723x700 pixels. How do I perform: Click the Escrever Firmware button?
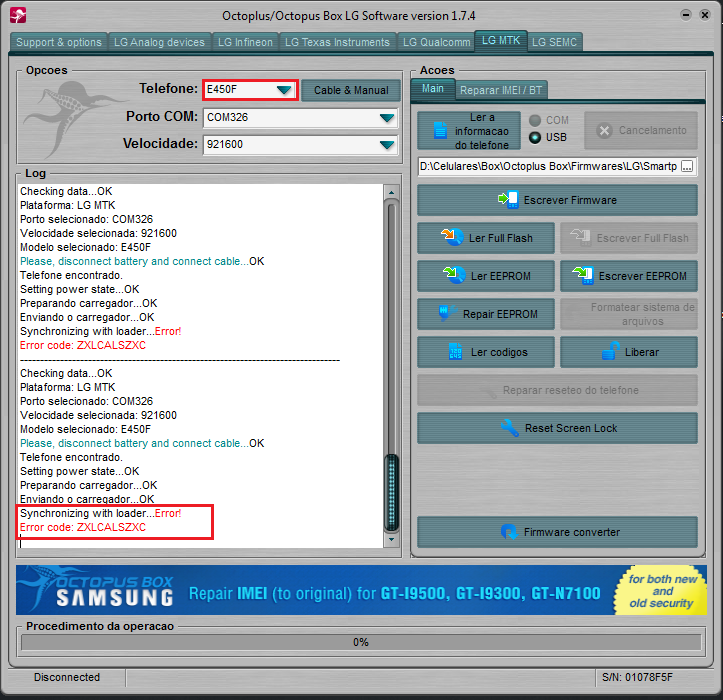point(557,200)
